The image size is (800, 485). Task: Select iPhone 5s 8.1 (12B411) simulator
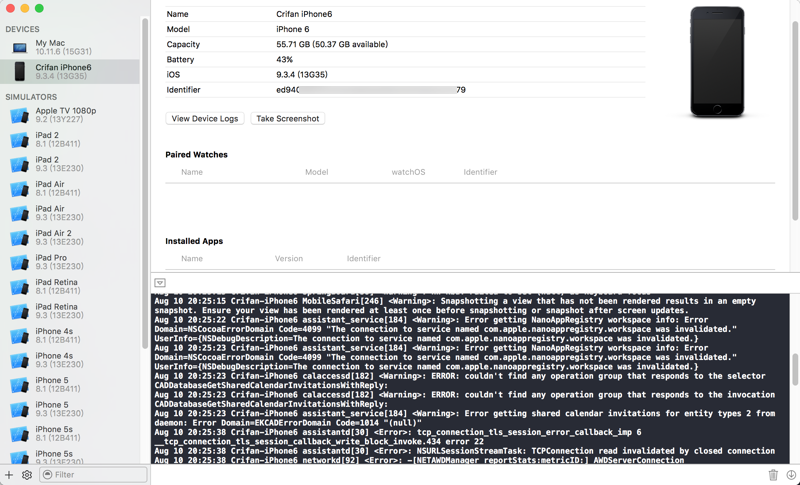pos(69,433)
